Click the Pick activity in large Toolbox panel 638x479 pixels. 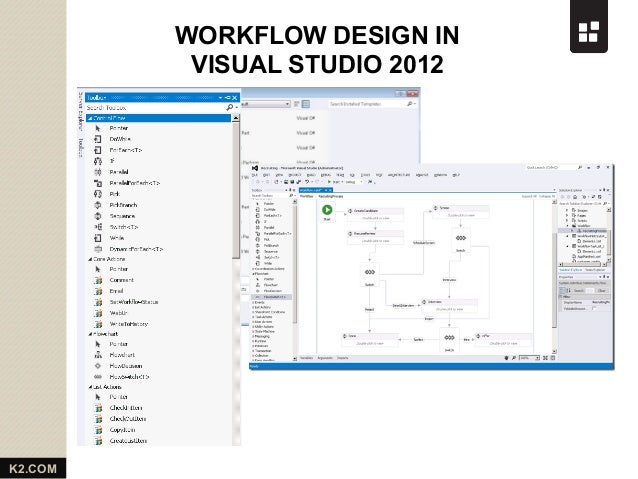tap(114, 194)
